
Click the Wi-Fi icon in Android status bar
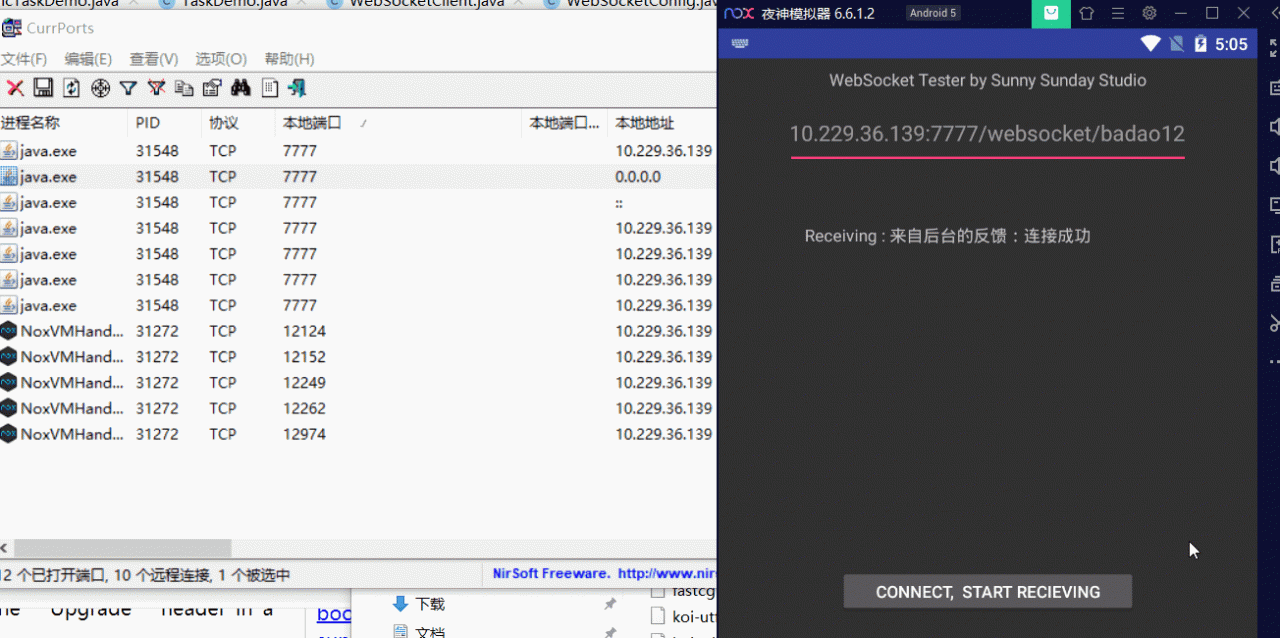pos(1151,44)
